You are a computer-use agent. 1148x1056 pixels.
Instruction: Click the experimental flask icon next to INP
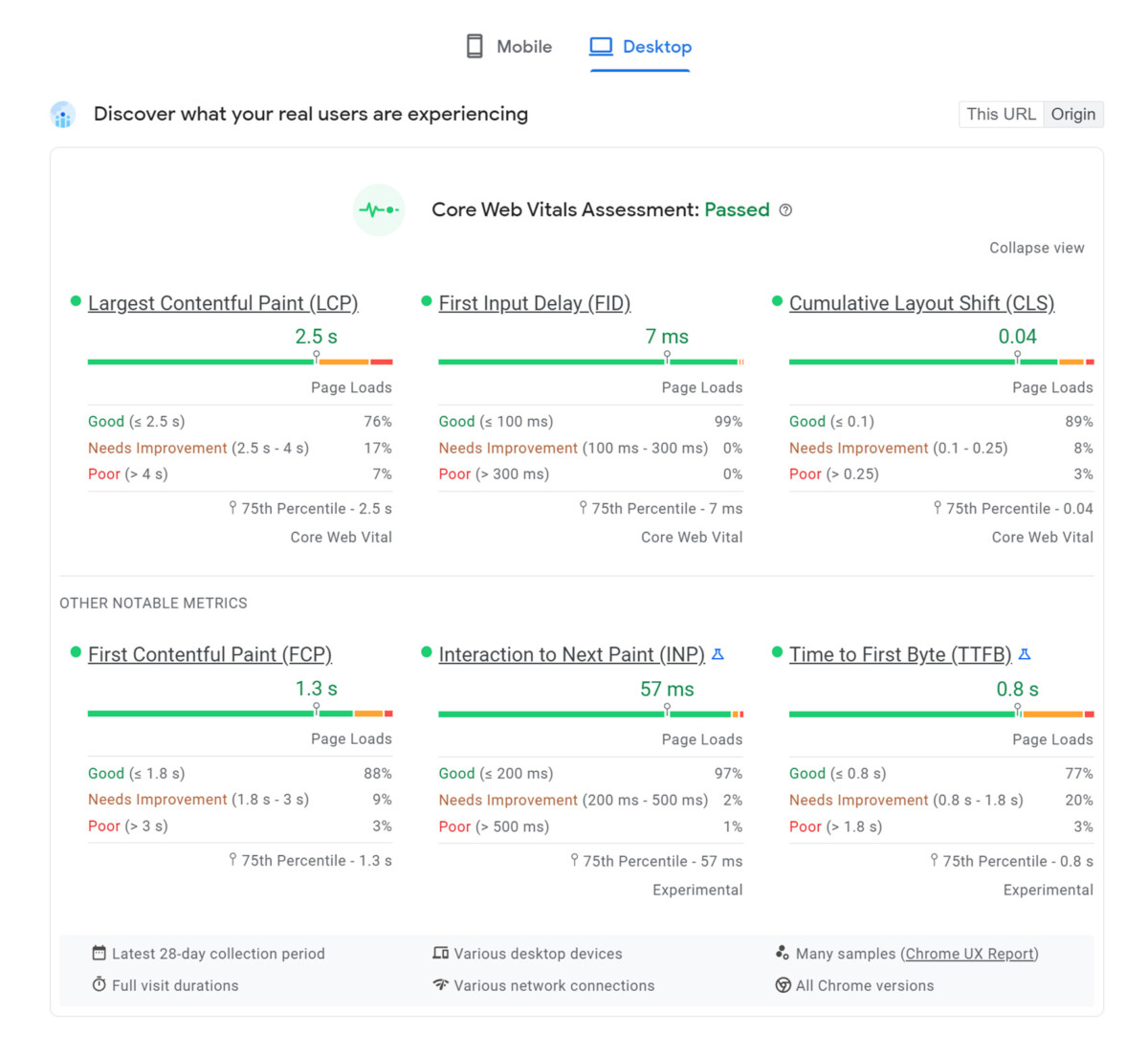pos(718,654)
